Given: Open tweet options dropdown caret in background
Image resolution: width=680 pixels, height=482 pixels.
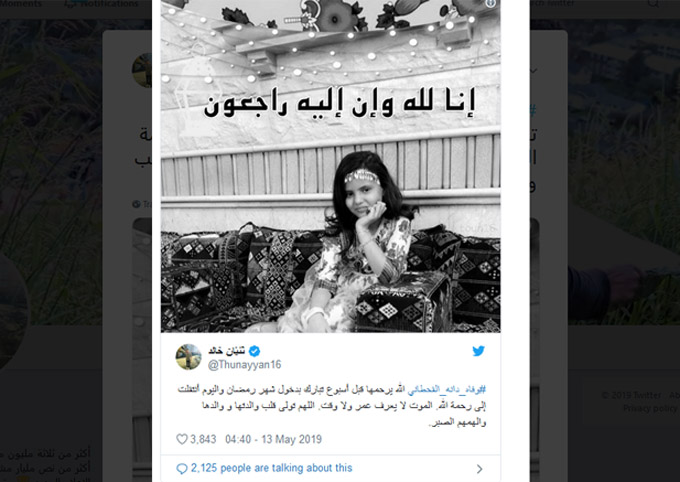Looking at the screenshot, I should [534, 70].
